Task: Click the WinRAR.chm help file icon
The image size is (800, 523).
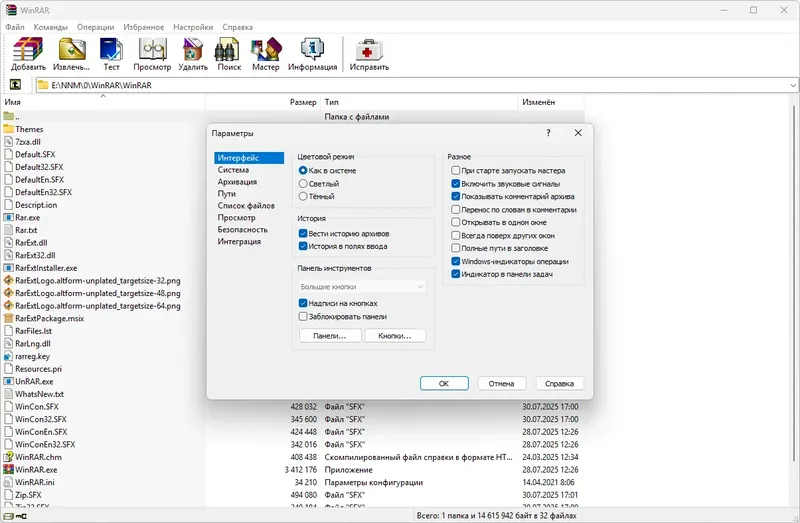Action: (x=8, y=457)
